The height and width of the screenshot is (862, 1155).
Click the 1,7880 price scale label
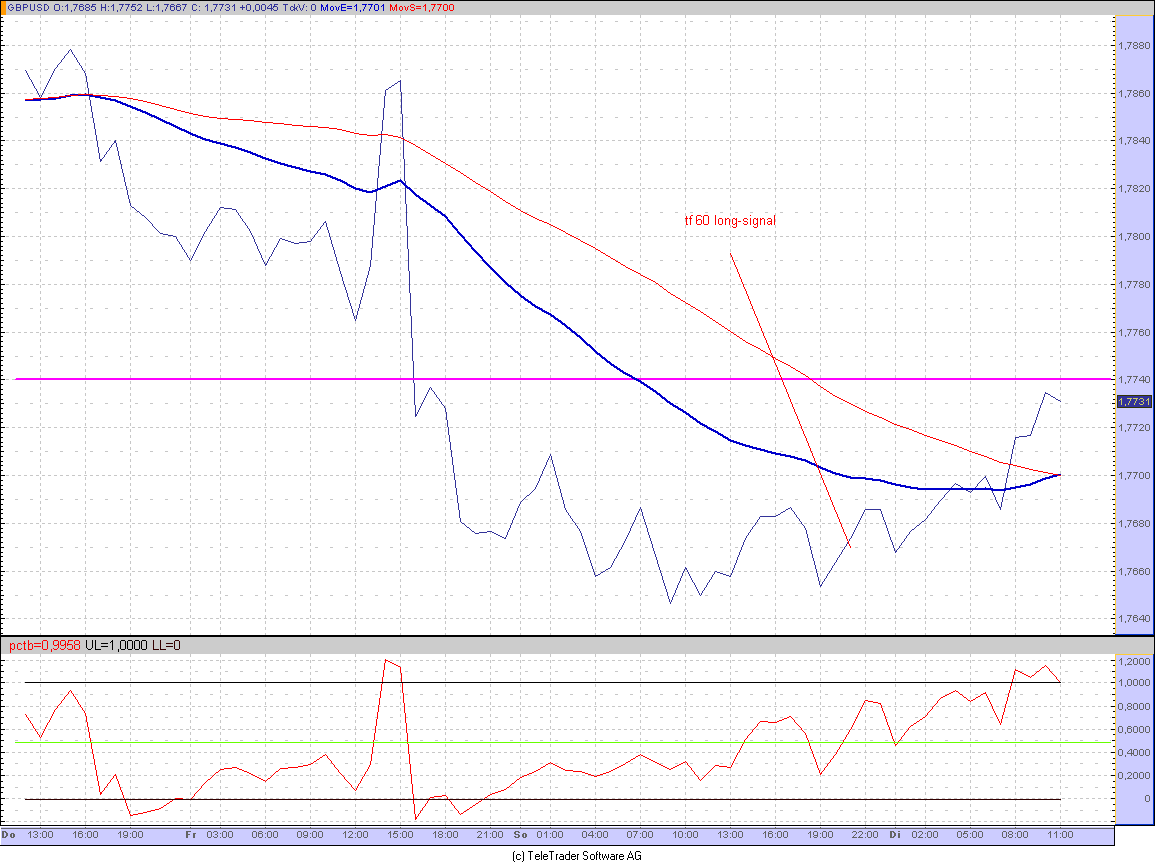[x=1134, y=46]
